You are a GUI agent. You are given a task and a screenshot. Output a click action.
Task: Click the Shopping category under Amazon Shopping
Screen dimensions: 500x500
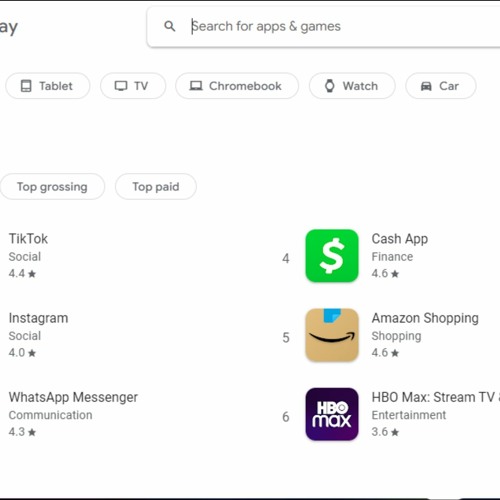(x=396, y=336)
